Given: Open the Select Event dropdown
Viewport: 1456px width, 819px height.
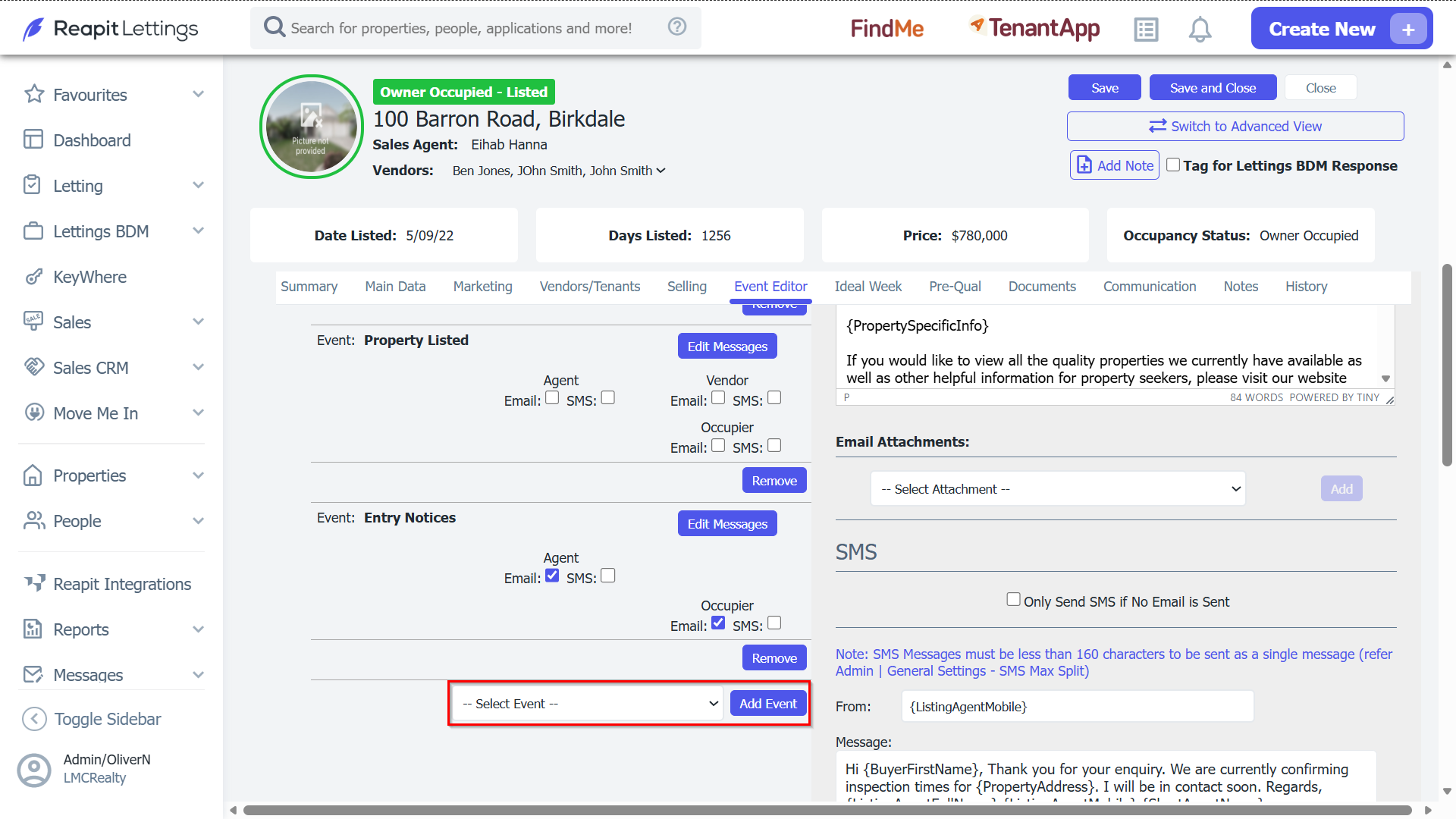Looking at the screenshot, I should [x=588, y=704].
